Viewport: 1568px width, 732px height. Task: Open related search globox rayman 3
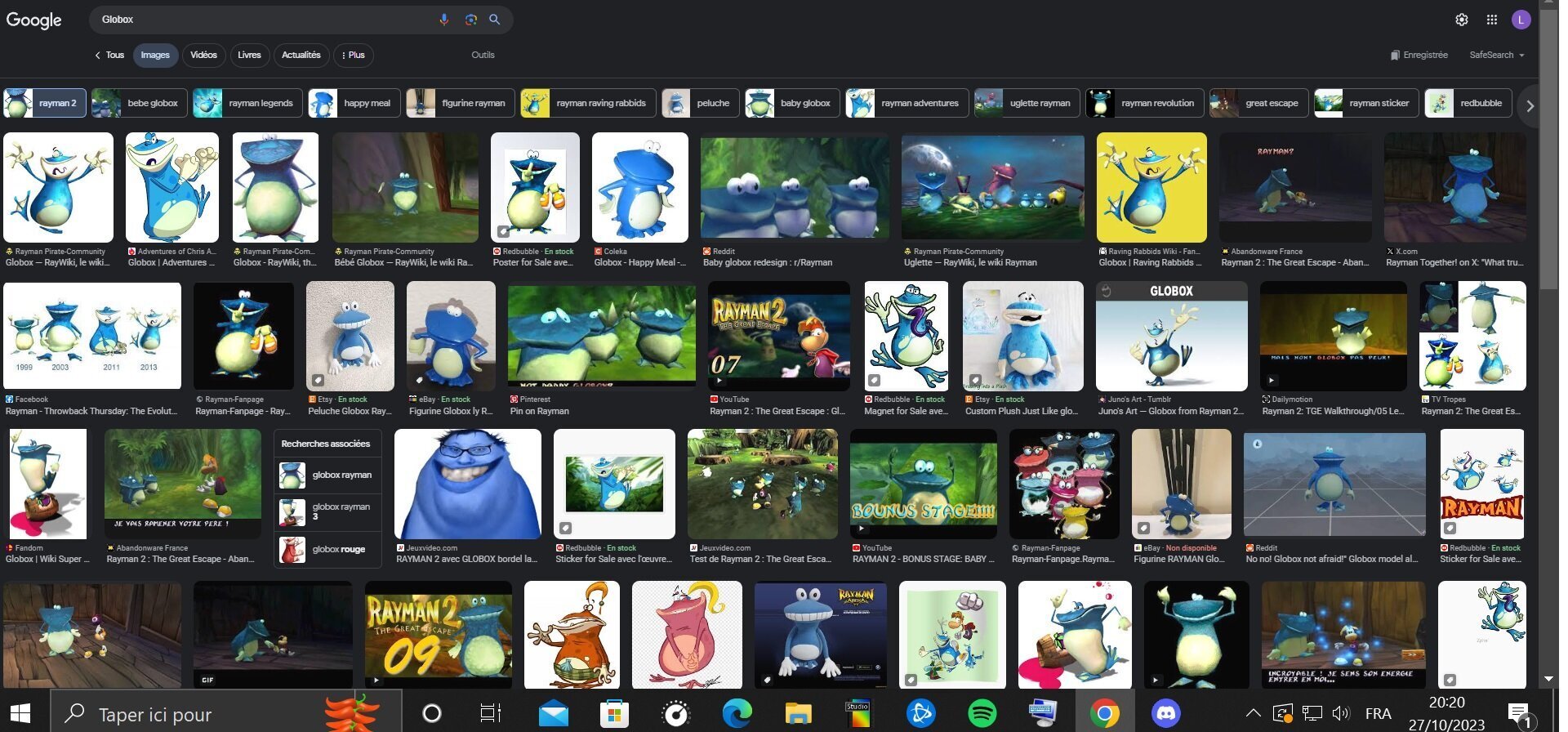click(x=327, y=511)
